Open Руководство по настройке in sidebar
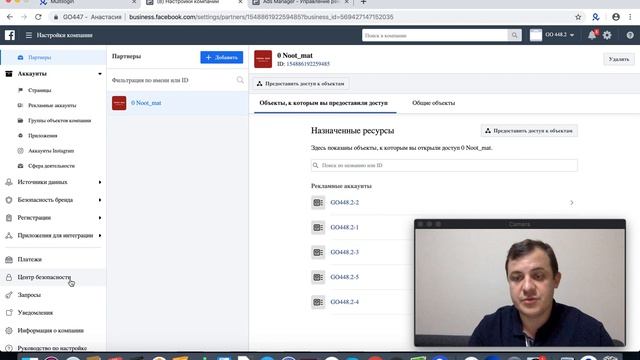The height and width of the screenshot is (360, 640). (52, 348)
